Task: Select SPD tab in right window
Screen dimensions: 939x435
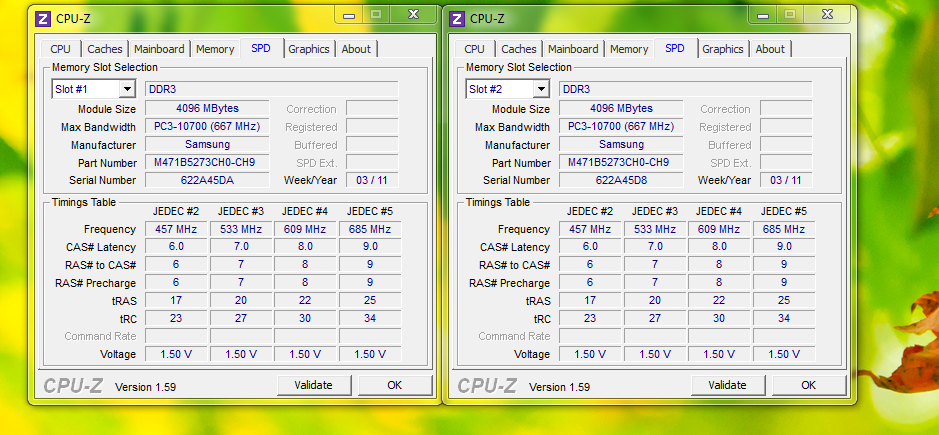Action: (675, 49)
